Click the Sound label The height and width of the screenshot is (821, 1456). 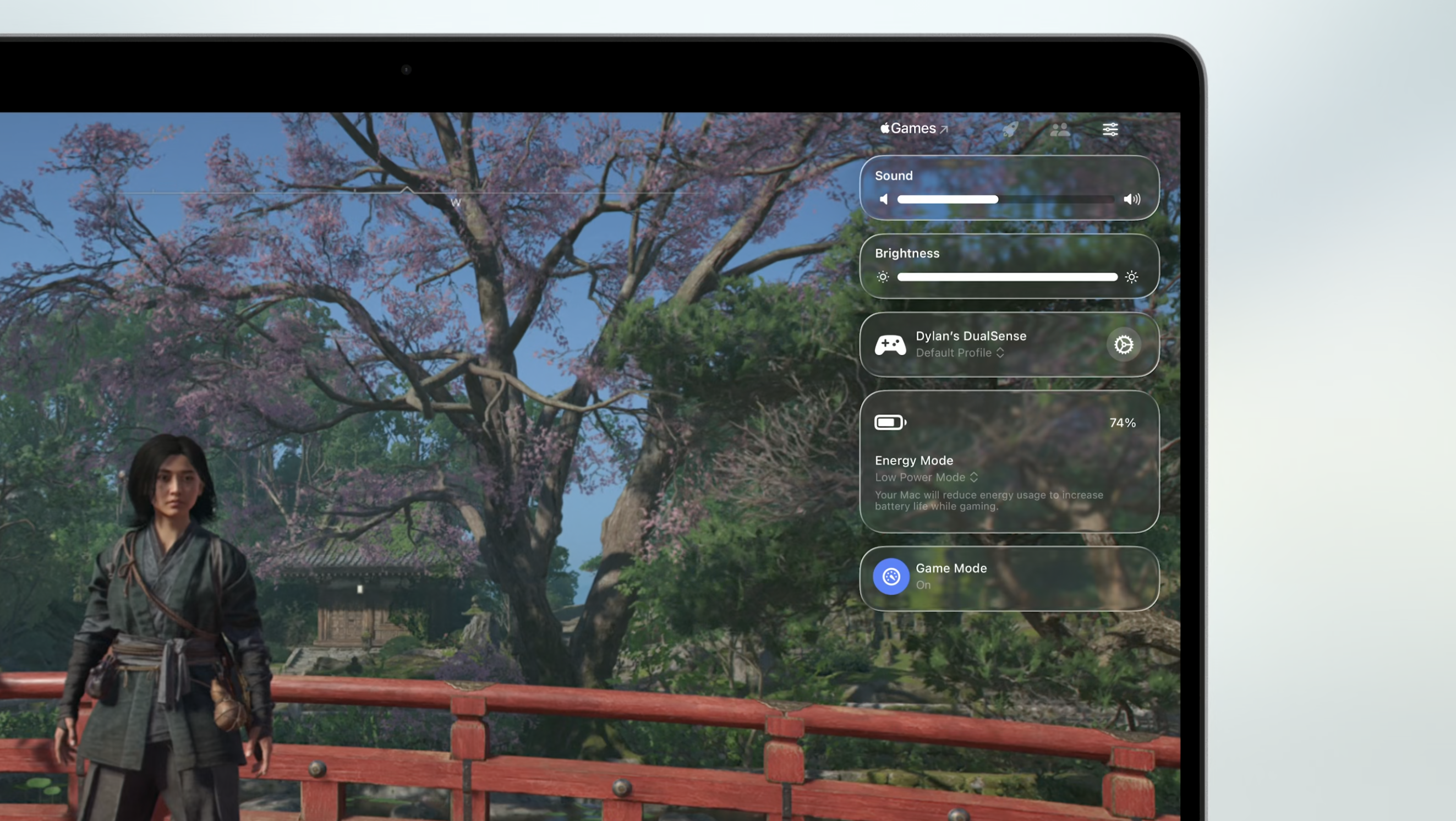(894, 176)
